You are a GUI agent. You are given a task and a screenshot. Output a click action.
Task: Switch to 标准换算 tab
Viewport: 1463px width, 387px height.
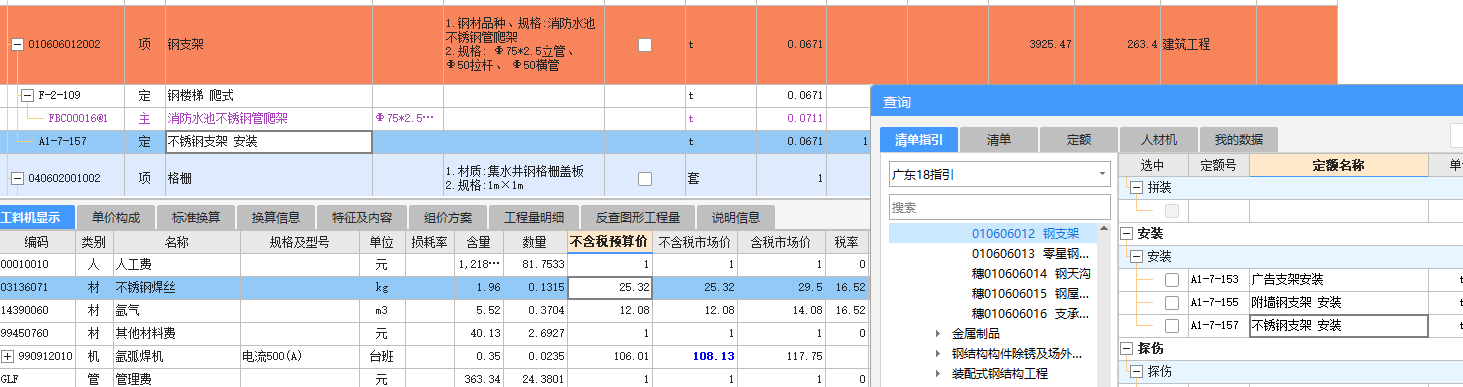pyautogui.click(x=196, y=217)
